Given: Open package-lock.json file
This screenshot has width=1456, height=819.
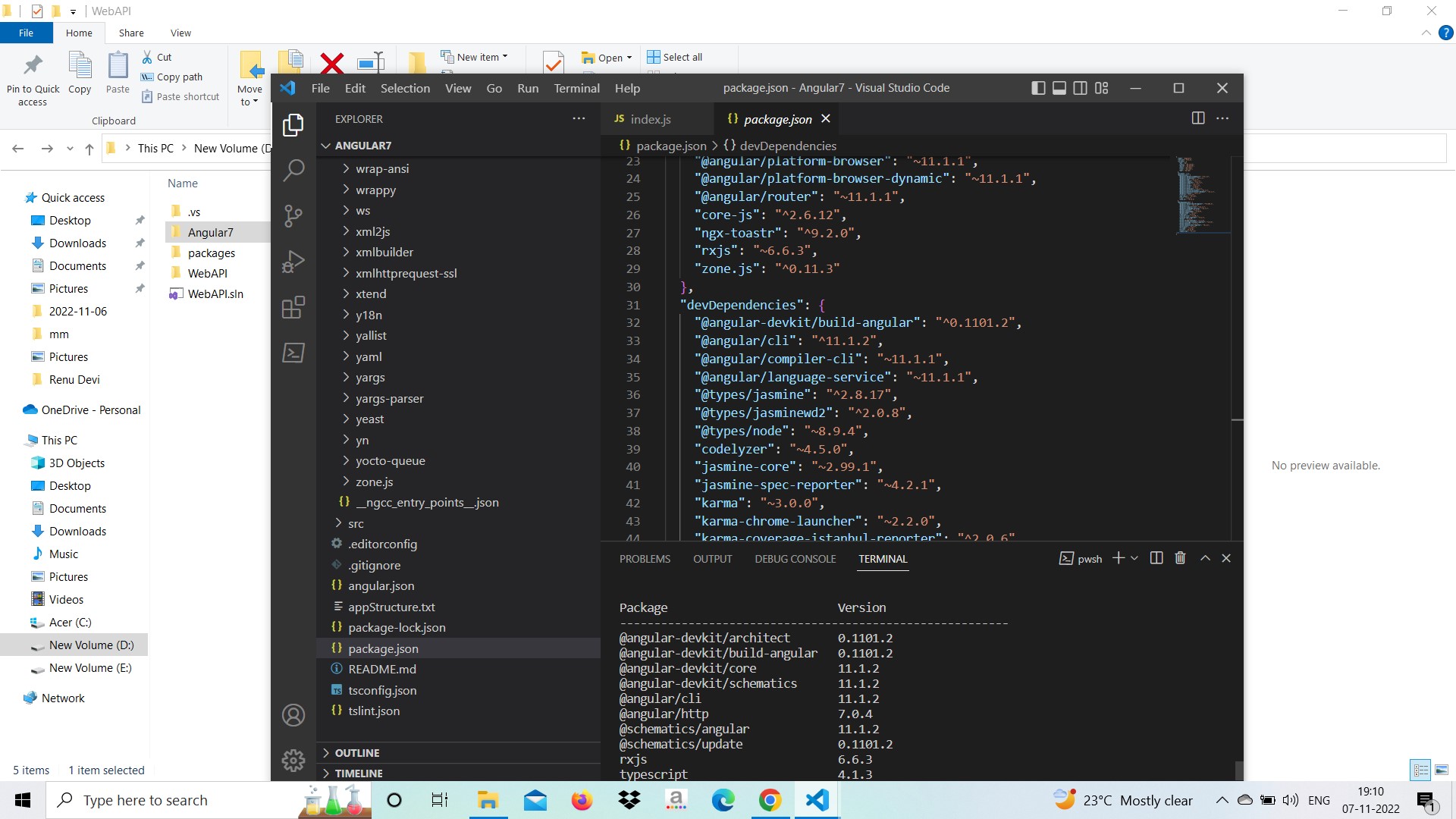Looking at the screenshot, I should [397, 627].
